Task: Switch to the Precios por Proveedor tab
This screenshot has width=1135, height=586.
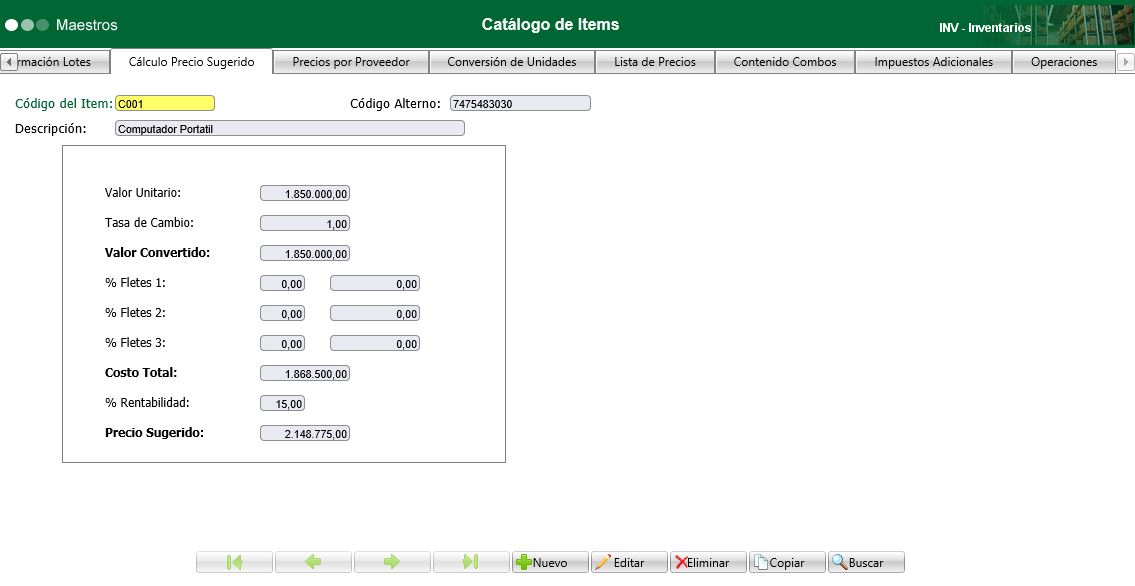Action: (x=350, y=61)
